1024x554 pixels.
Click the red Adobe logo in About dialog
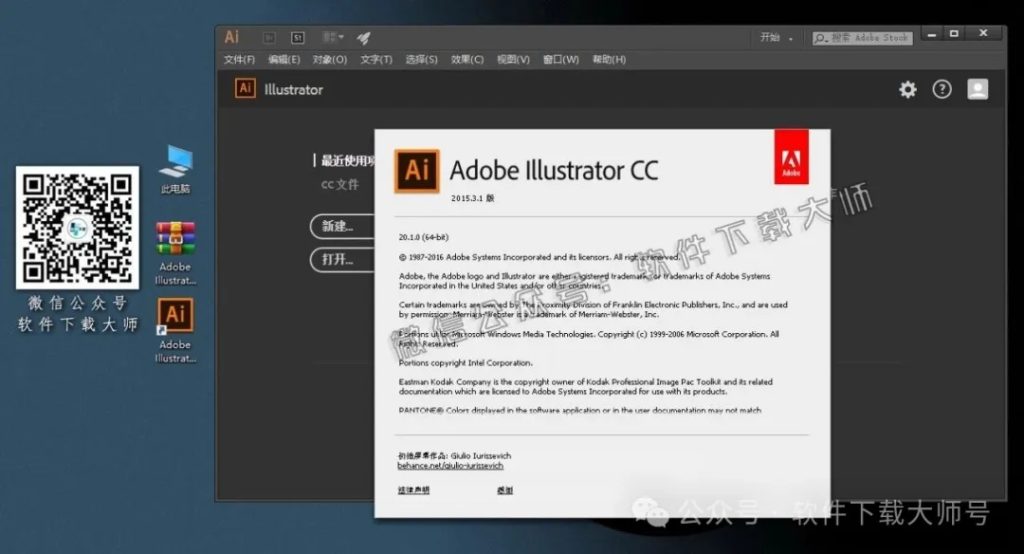point(792,157)
